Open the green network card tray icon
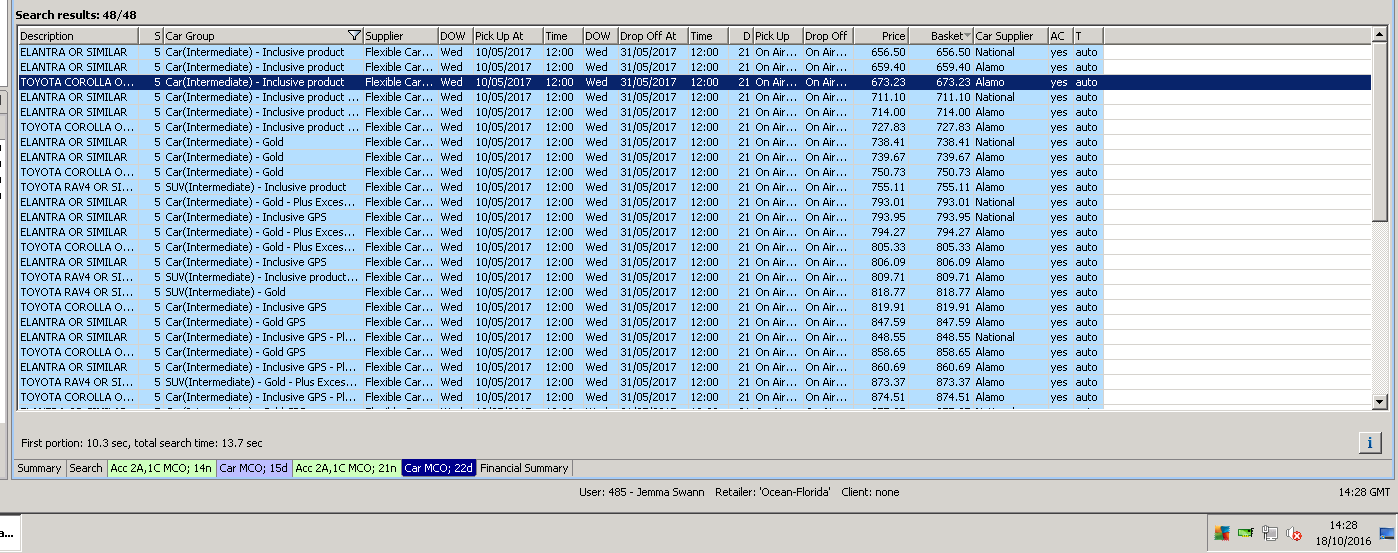Image resolution: width=1398 pixels, height=553 pixels. pos(1246,533)
